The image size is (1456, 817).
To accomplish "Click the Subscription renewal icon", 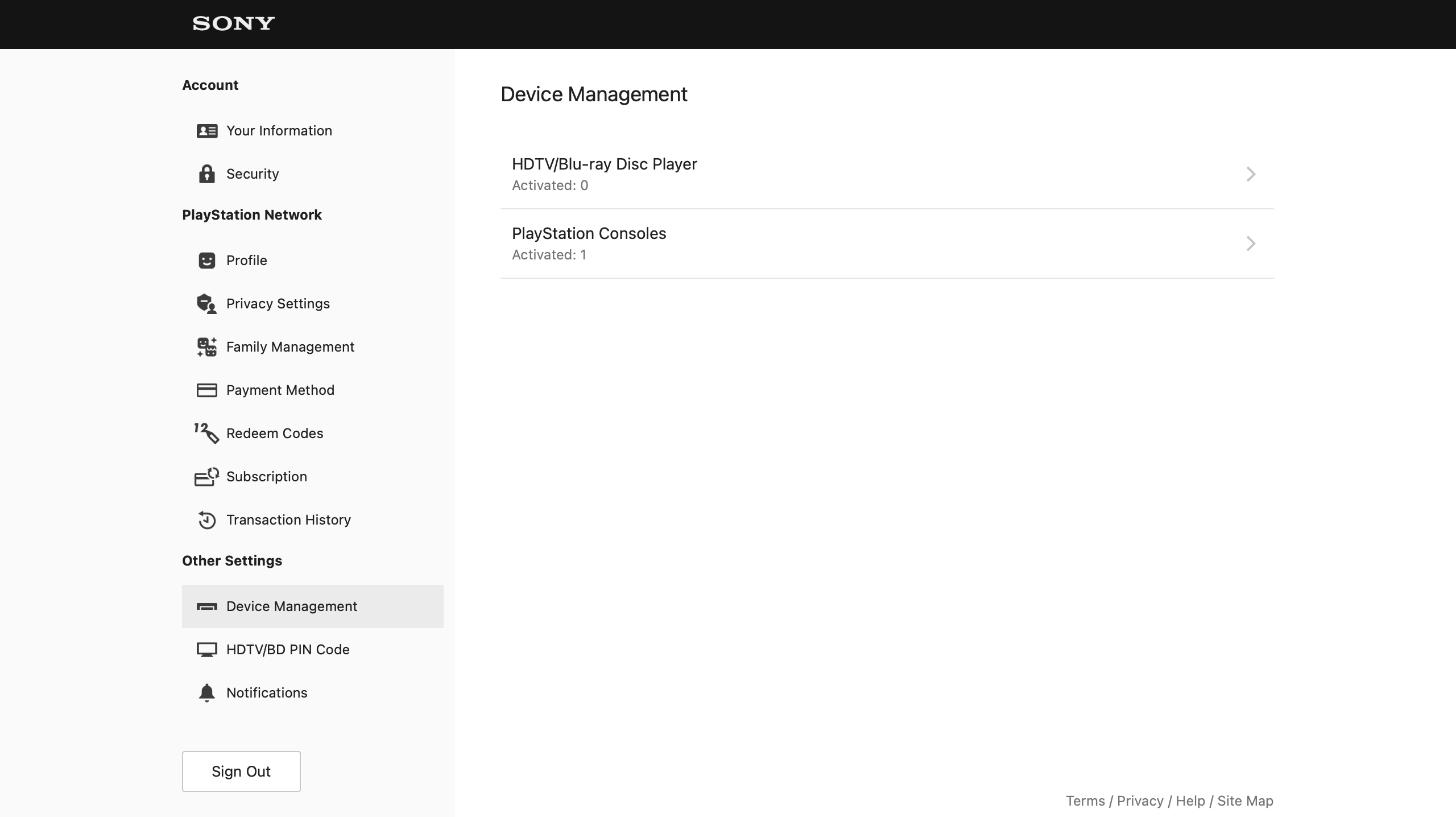I will [x=206, y=477].
